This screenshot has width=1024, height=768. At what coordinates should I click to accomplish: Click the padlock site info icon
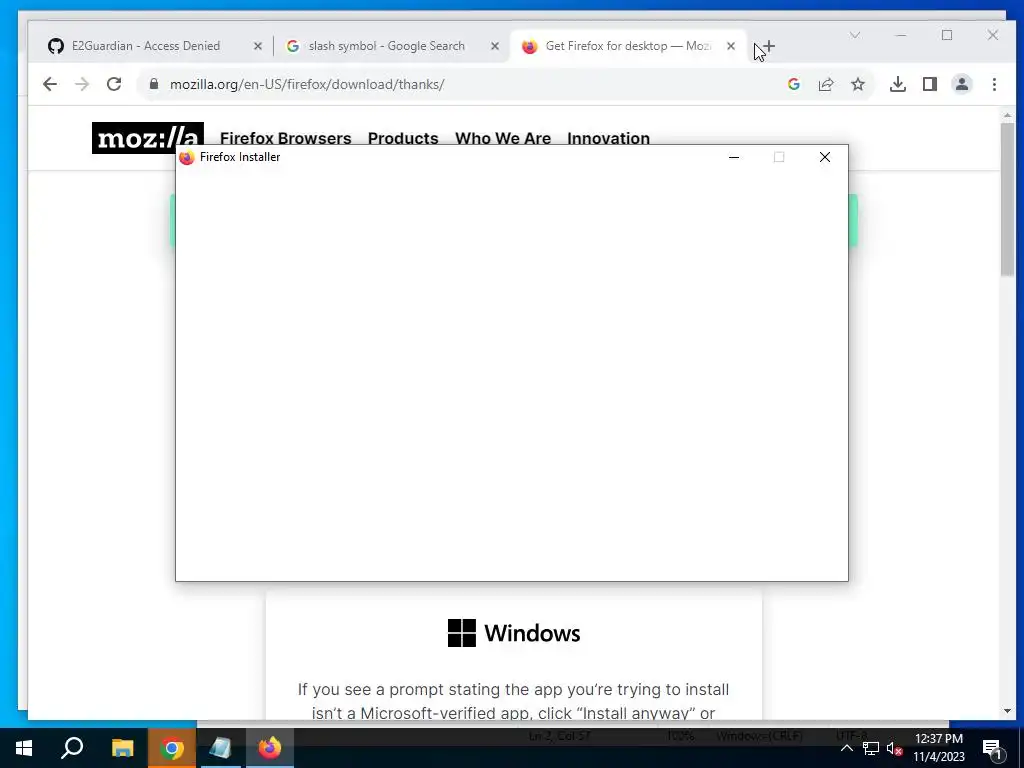154,84
